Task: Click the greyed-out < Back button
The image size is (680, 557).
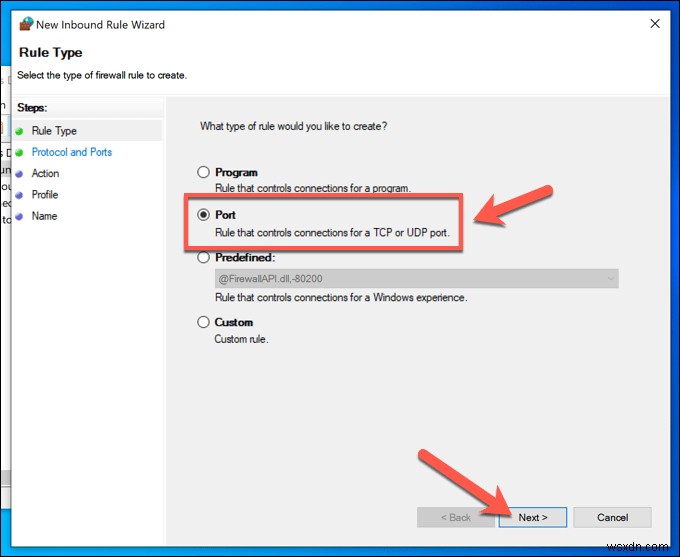Action: [455, 518]
